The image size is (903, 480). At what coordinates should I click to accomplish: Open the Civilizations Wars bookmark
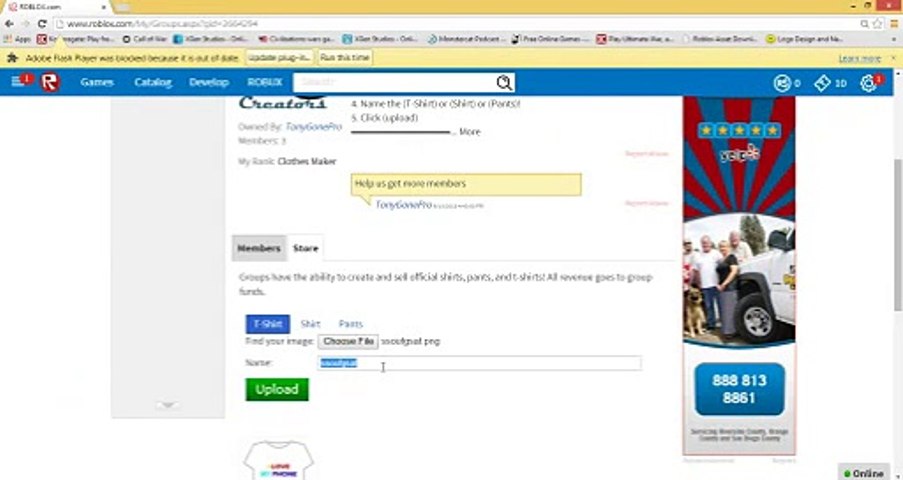(296, 39)
